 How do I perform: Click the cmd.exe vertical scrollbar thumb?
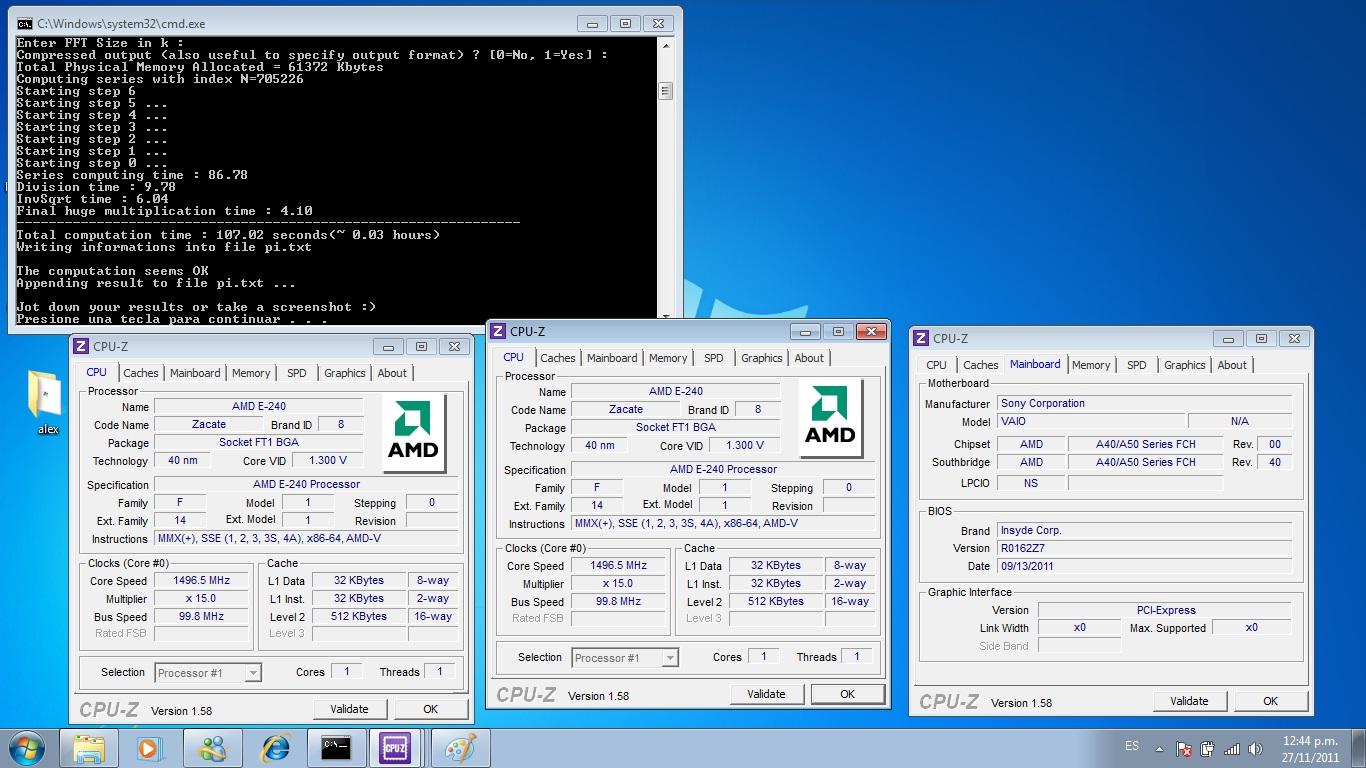666,91
